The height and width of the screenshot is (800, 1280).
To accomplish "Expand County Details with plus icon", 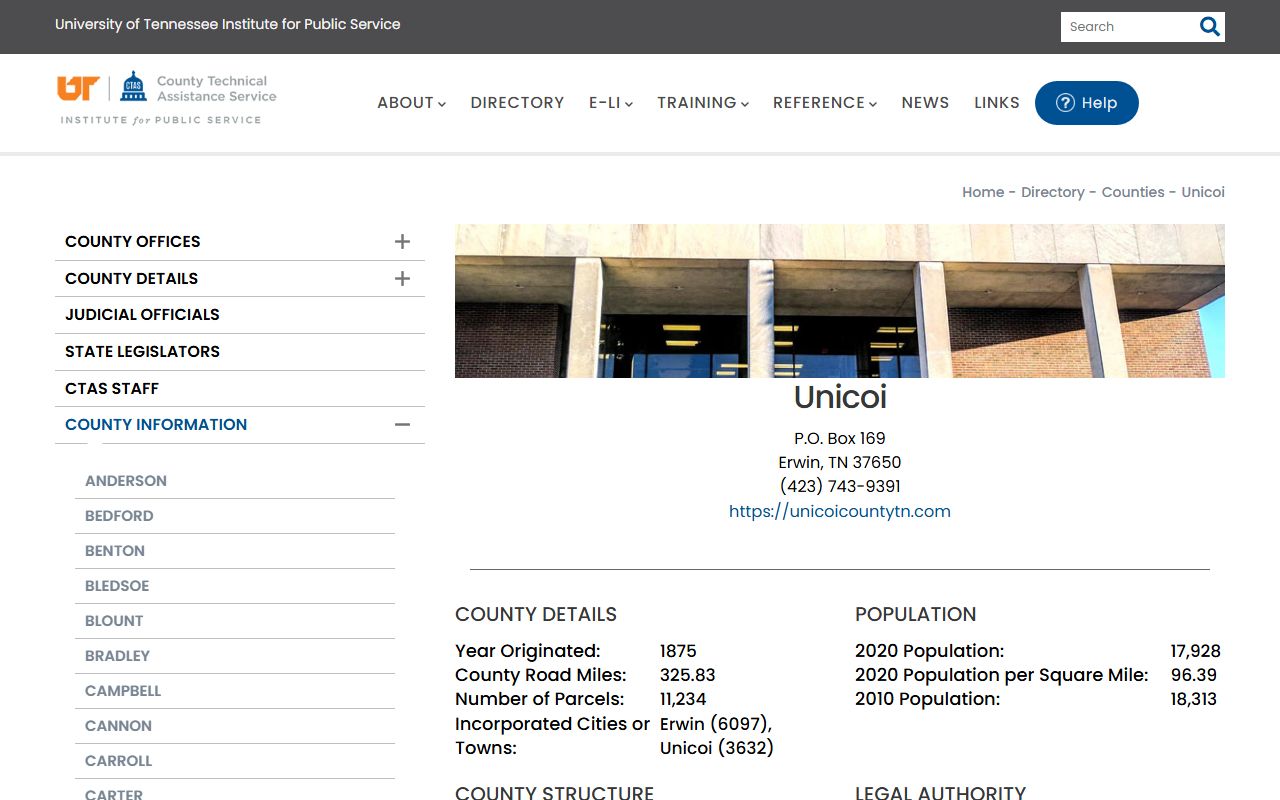I will tap(402, 278).
